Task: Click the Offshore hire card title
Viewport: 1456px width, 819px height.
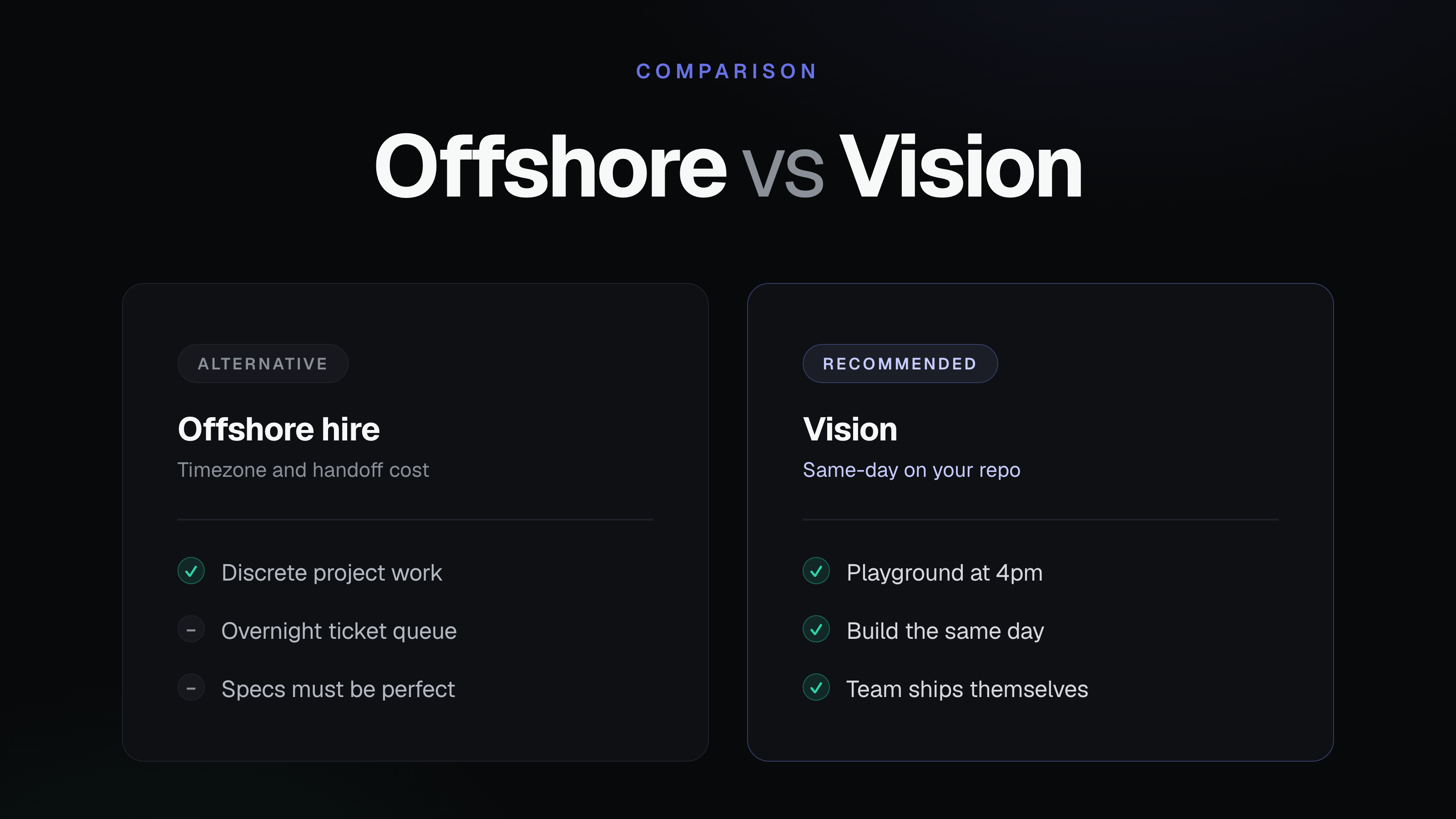Action: coord(278,429)
